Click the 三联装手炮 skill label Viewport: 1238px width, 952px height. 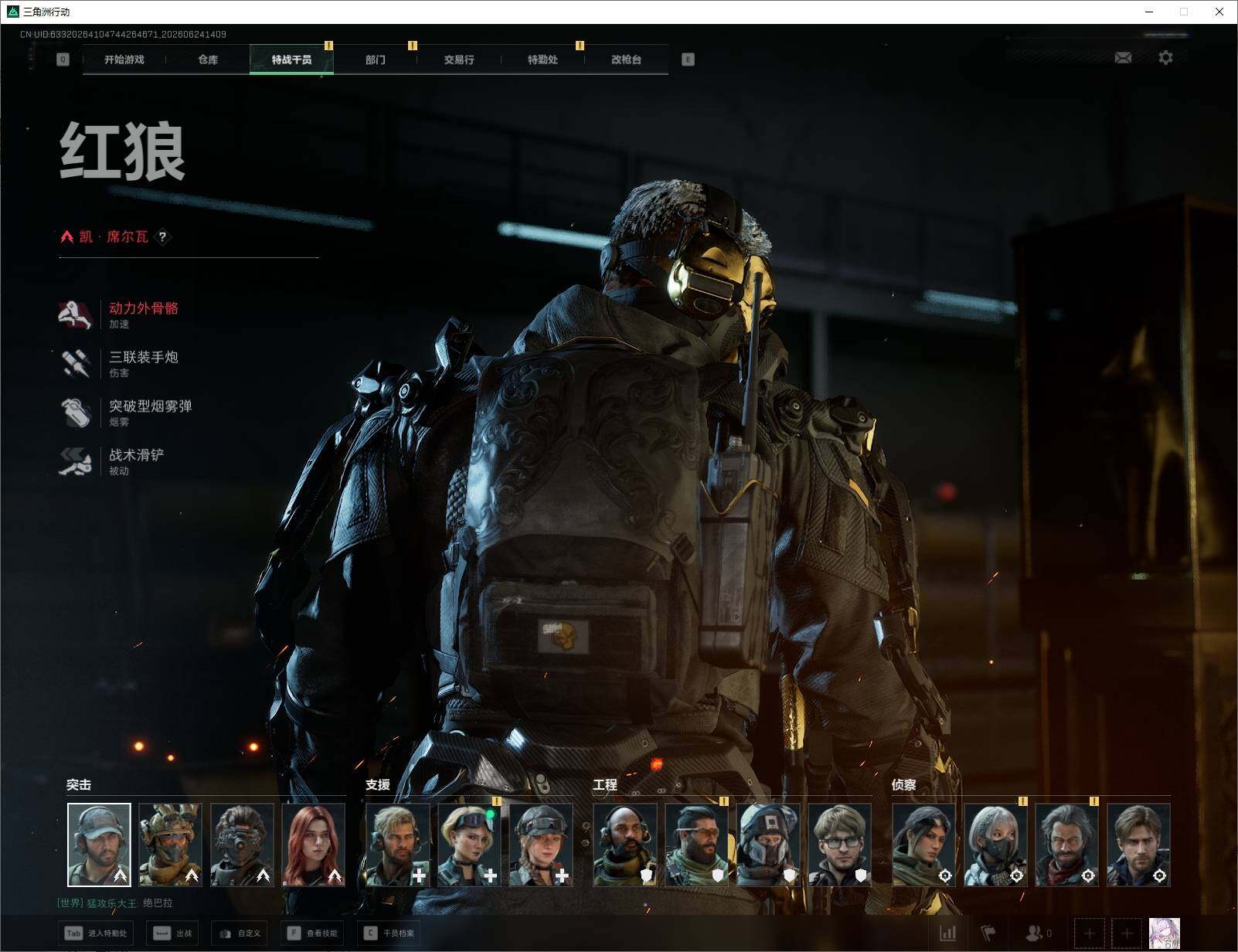click(x=144, y=357)
